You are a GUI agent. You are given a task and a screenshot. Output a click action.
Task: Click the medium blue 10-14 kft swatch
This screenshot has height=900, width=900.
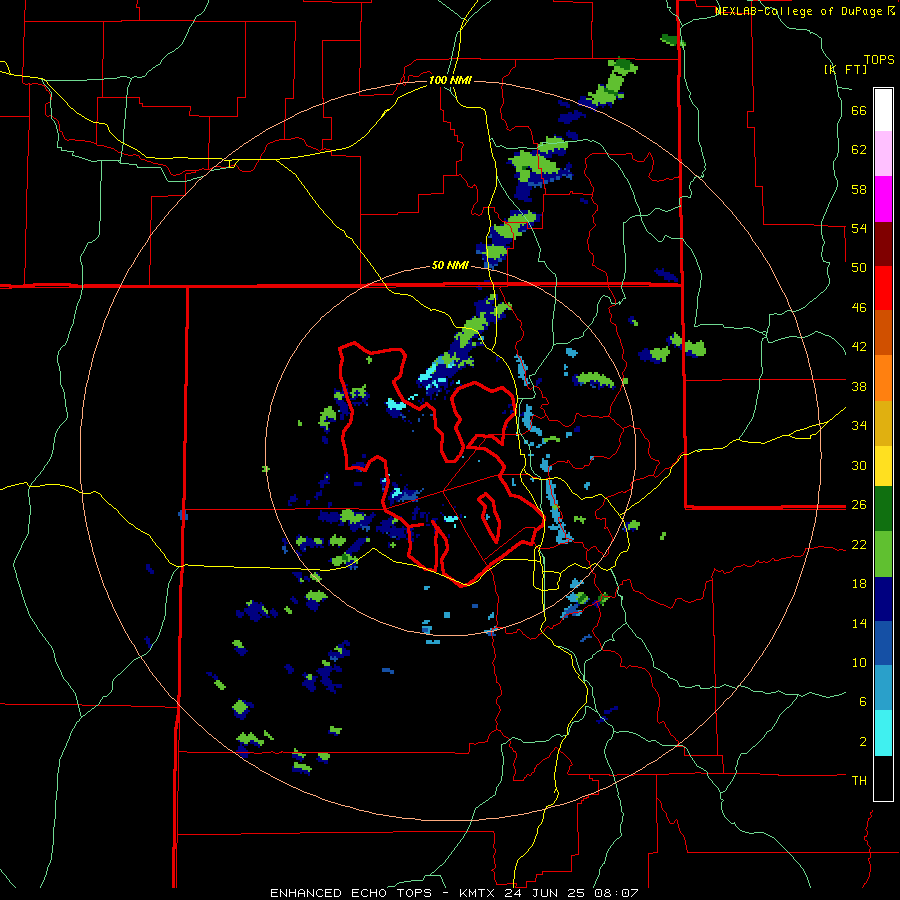click(x=883, y=643)
